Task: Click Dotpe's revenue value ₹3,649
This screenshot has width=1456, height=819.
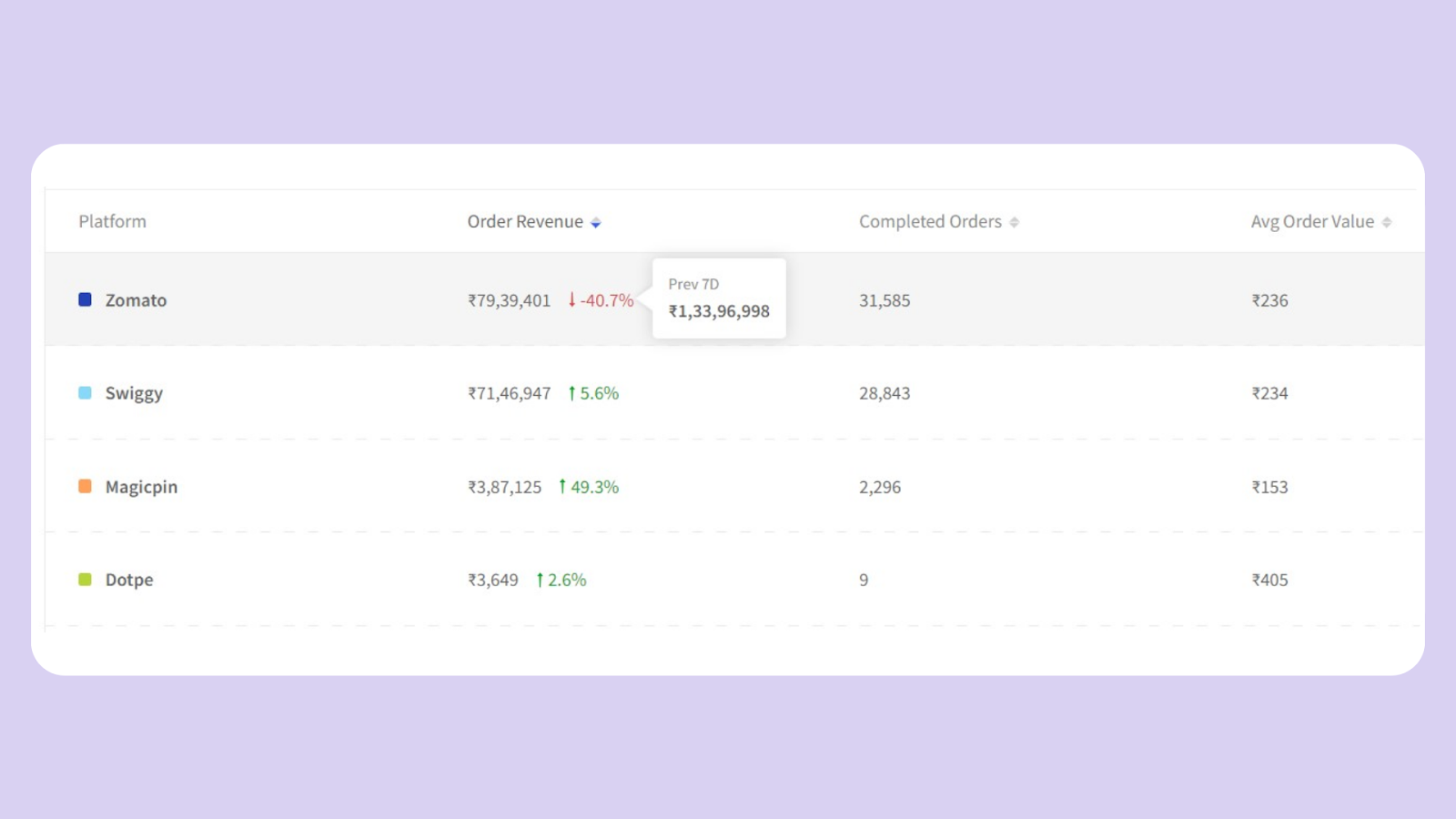Action: pos(492,580)
